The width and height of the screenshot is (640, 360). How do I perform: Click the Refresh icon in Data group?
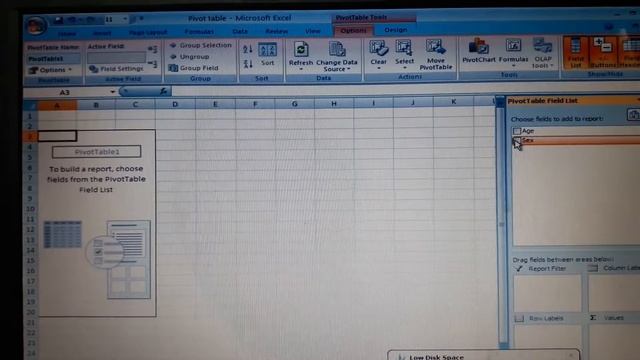301,50
